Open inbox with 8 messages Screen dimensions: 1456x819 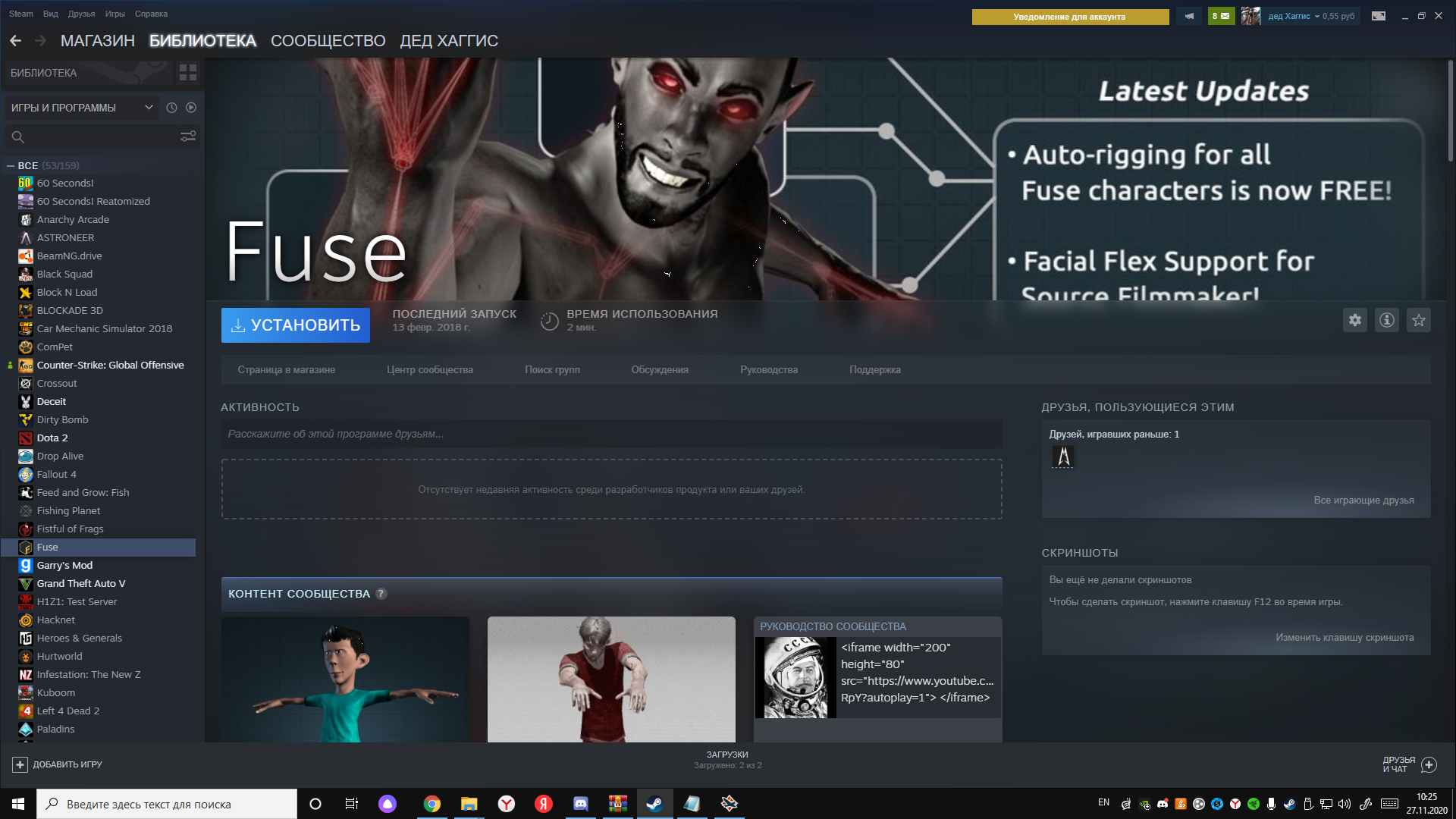point(1221,16)
